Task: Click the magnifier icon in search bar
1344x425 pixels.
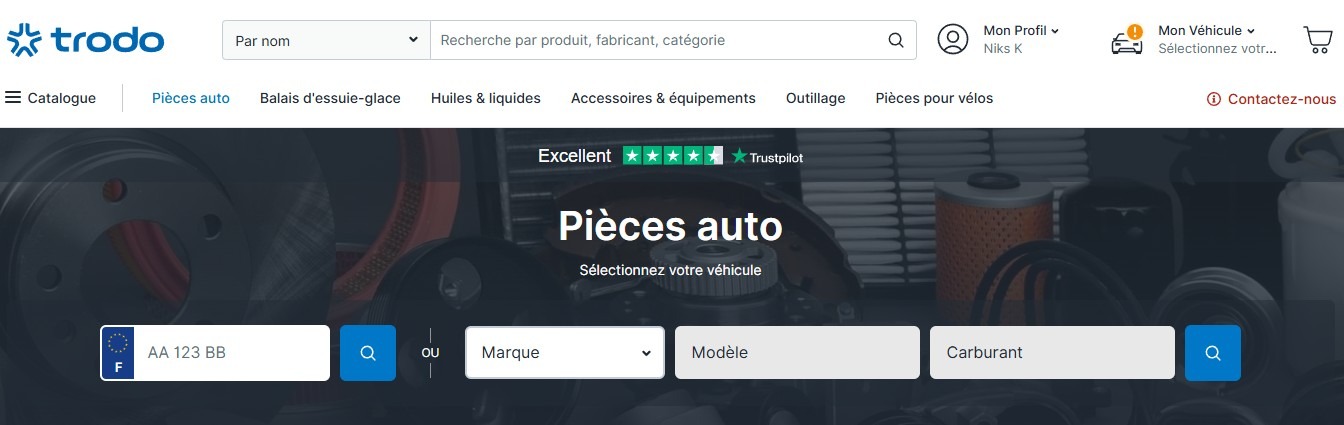Action: (x=896, y=41)
